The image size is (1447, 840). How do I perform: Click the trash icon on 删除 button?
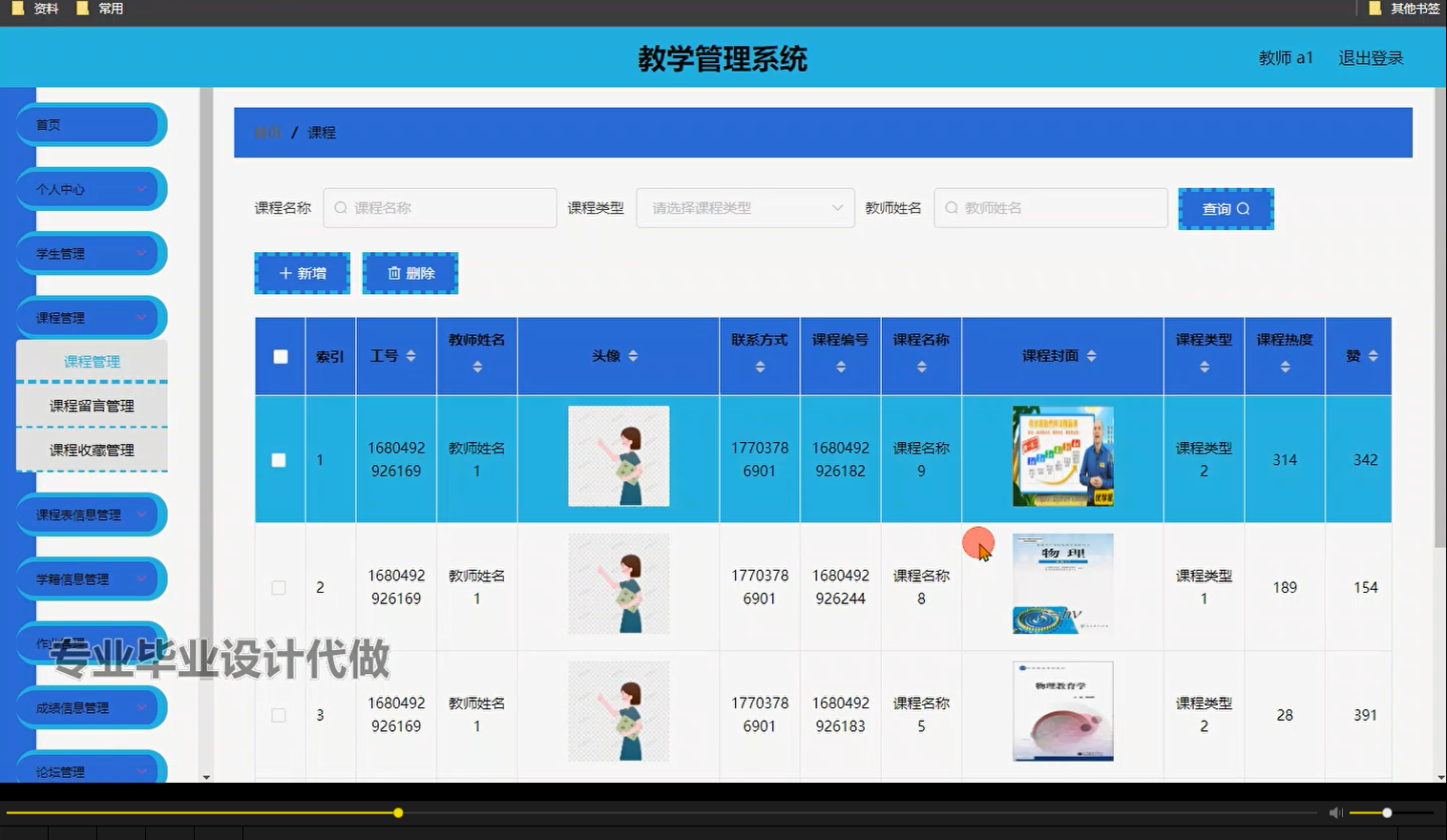coord(395,273)
